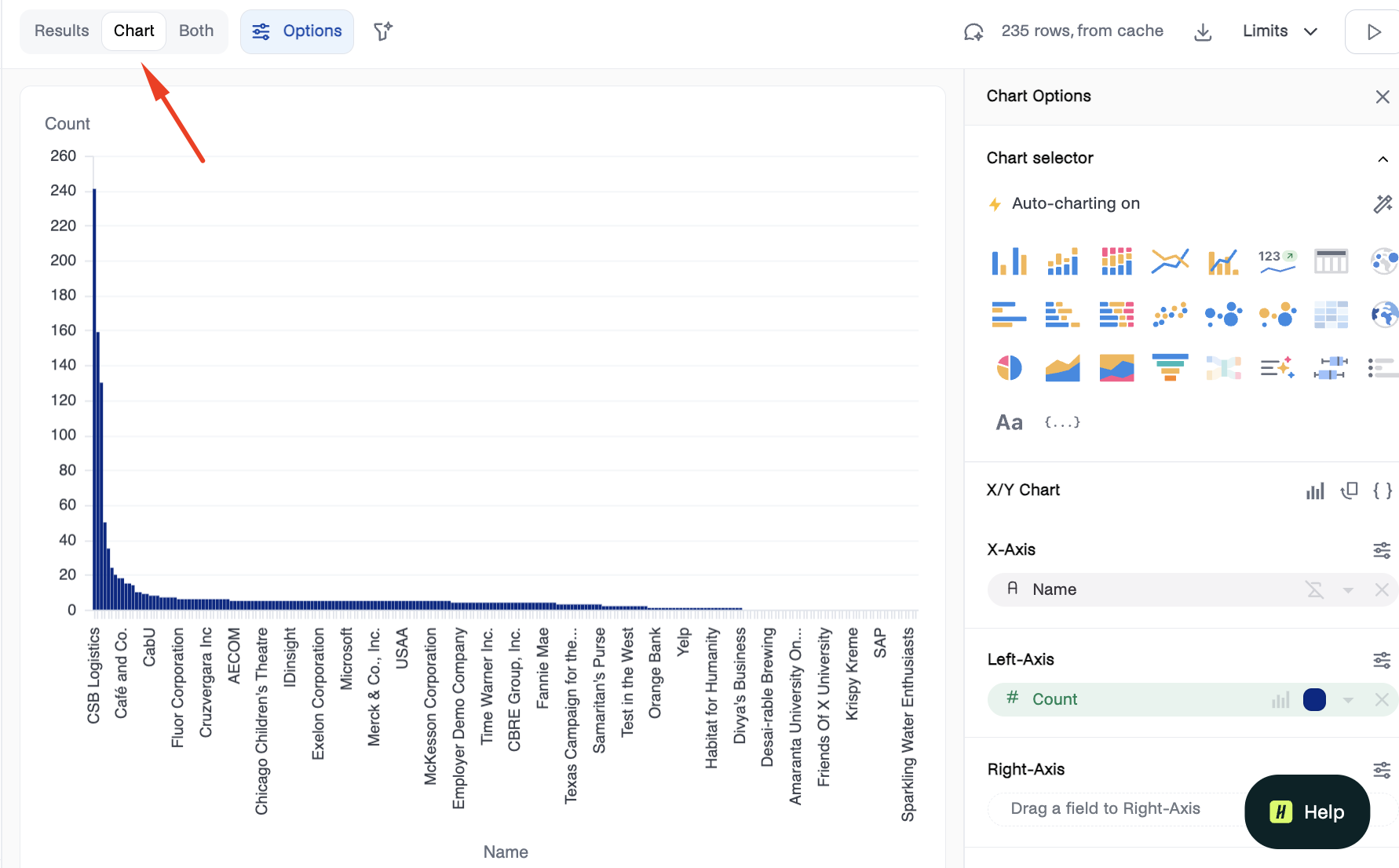
Task: Choose the {...} custom JSON visualization
Action: click(1062, 422)
